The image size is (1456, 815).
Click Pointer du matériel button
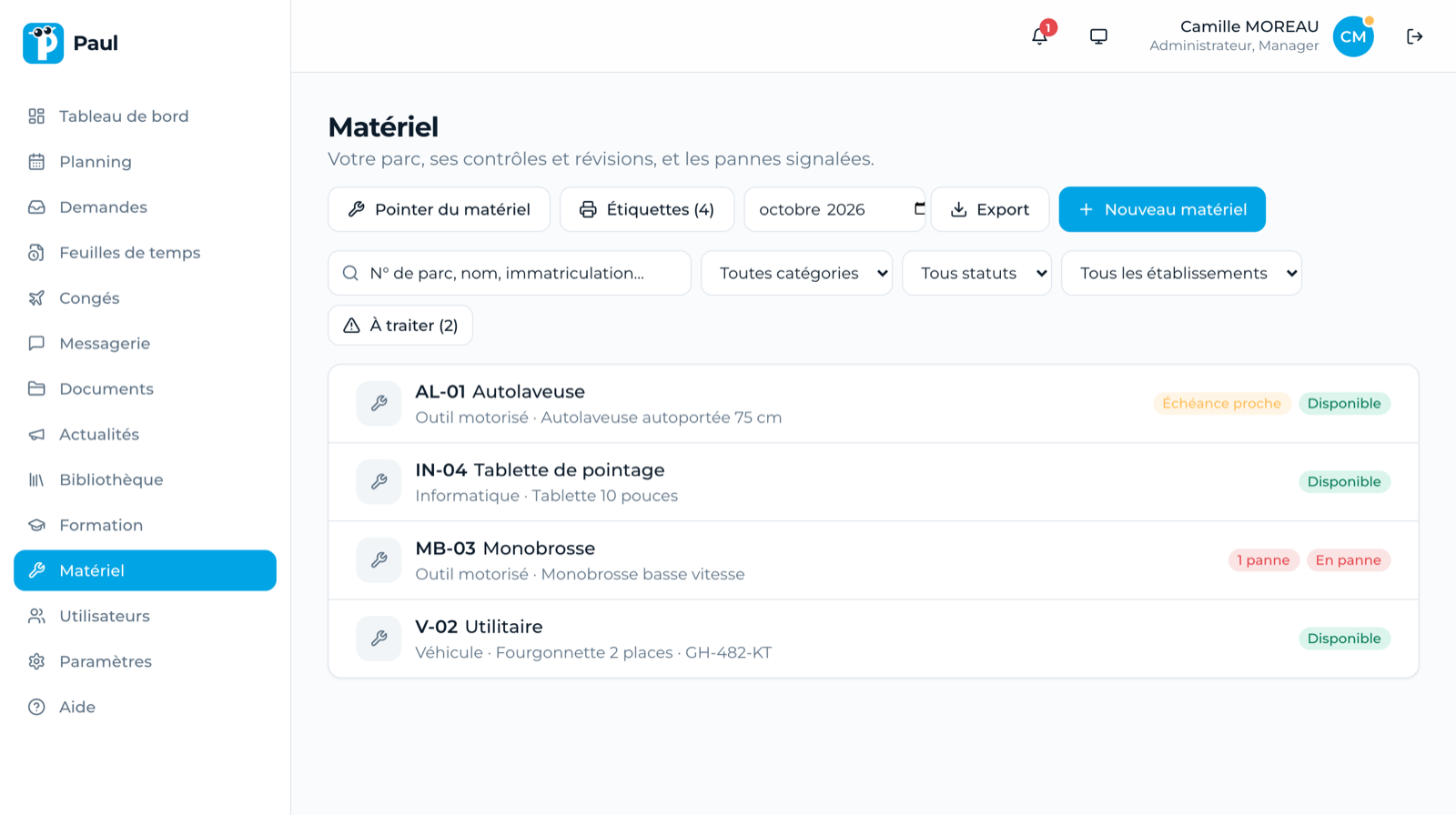(x=439, y=209)
